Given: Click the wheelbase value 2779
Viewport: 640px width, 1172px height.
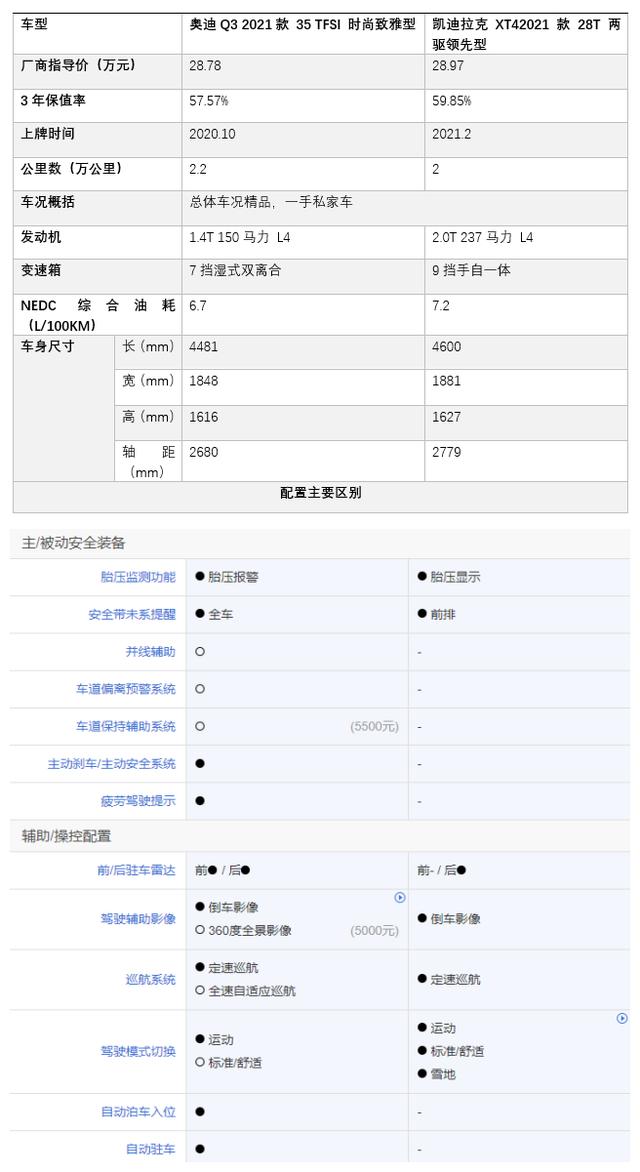Looking at the screenshot, I should pos(446,452).
